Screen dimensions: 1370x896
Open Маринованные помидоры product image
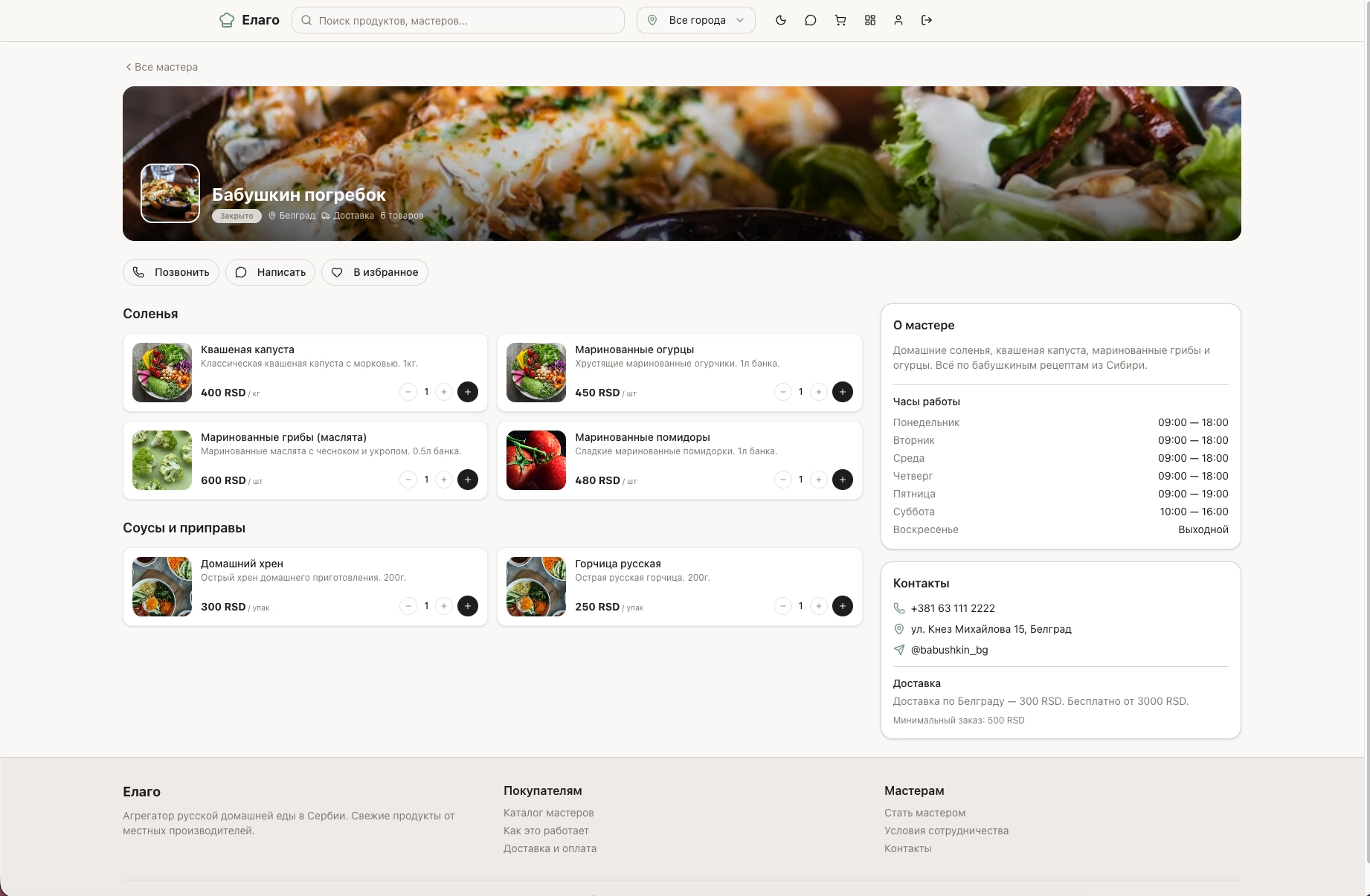click(536, 460)
